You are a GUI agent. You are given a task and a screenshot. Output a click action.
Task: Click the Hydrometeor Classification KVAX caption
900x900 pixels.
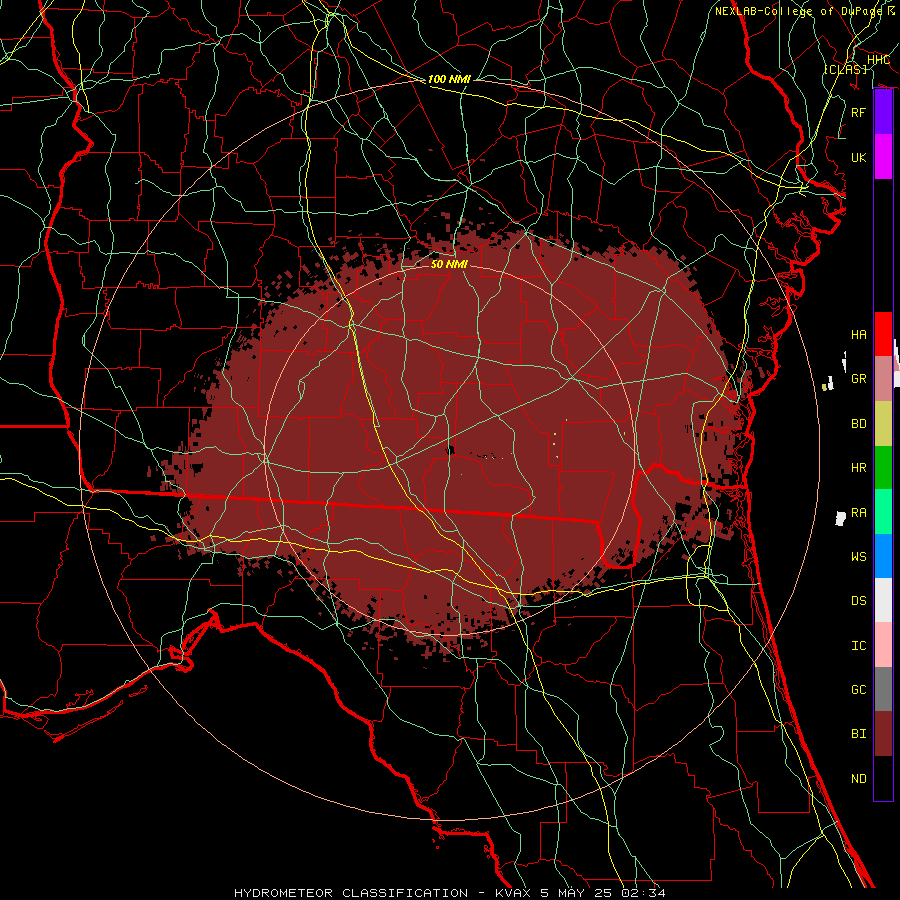449,893
